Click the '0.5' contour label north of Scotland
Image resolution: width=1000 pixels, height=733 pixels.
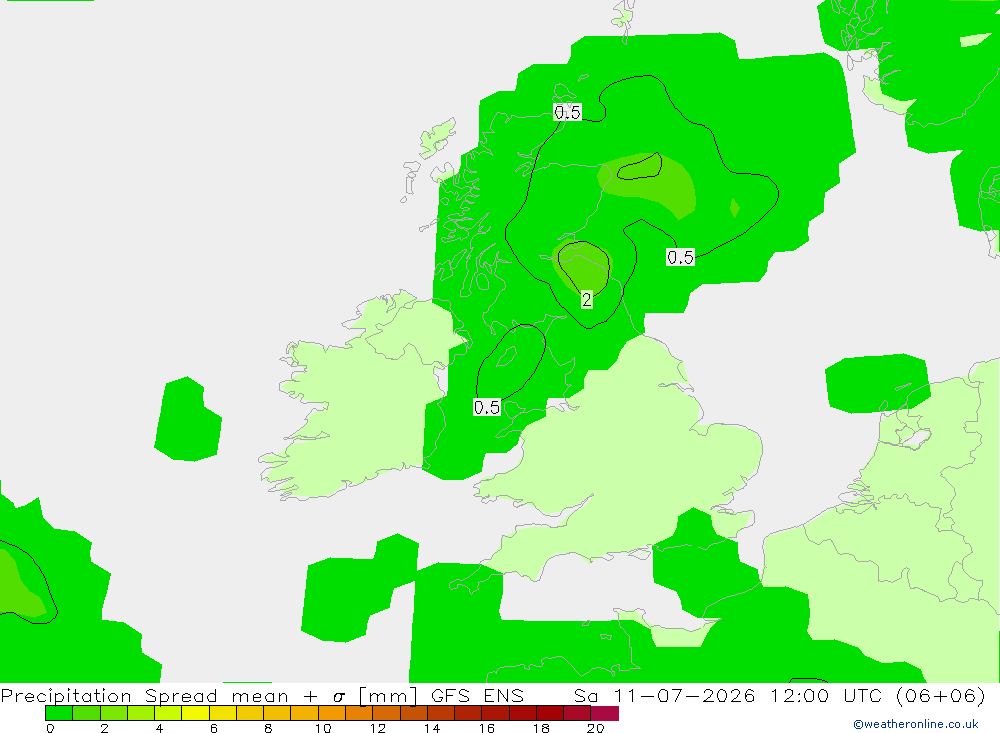tap(567, 112)
